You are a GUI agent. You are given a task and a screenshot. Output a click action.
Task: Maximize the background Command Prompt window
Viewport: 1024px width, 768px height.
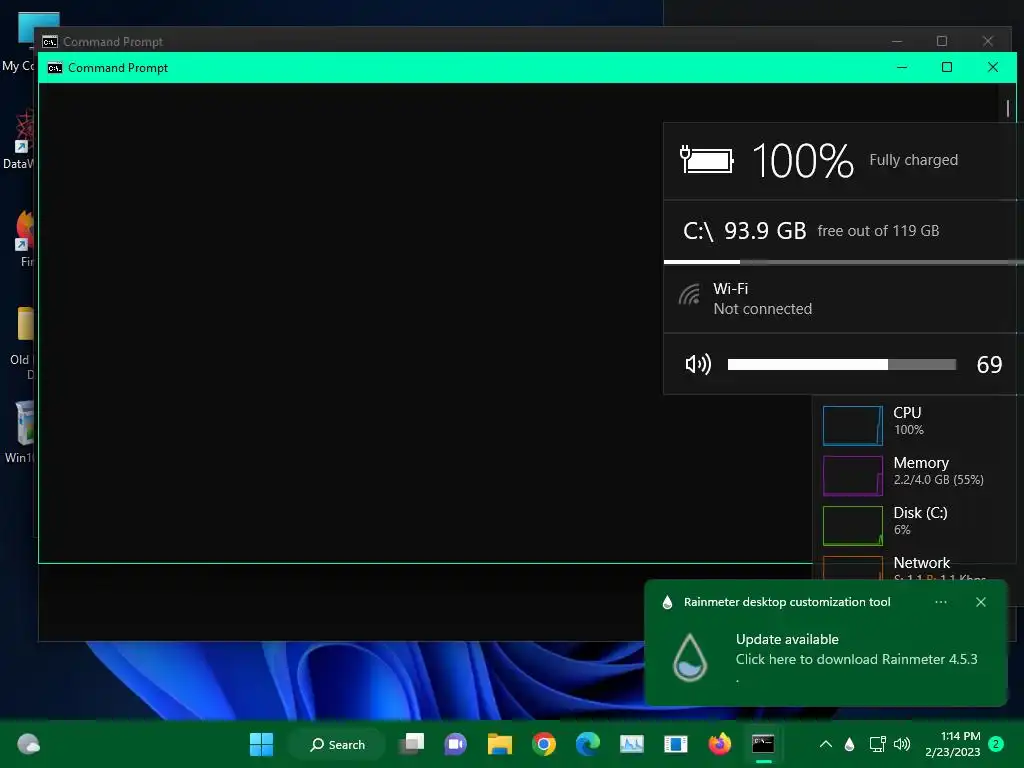(x=942, y=41)
